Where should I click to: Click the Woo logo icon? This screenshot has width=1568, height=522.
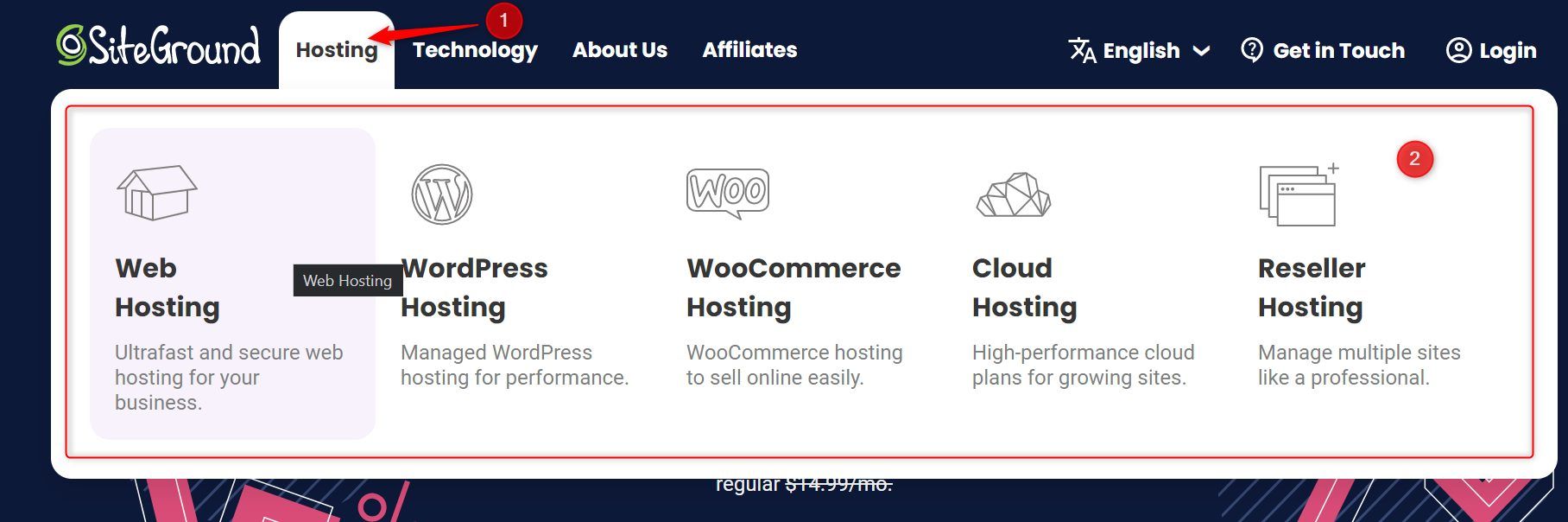click(728, 193)
